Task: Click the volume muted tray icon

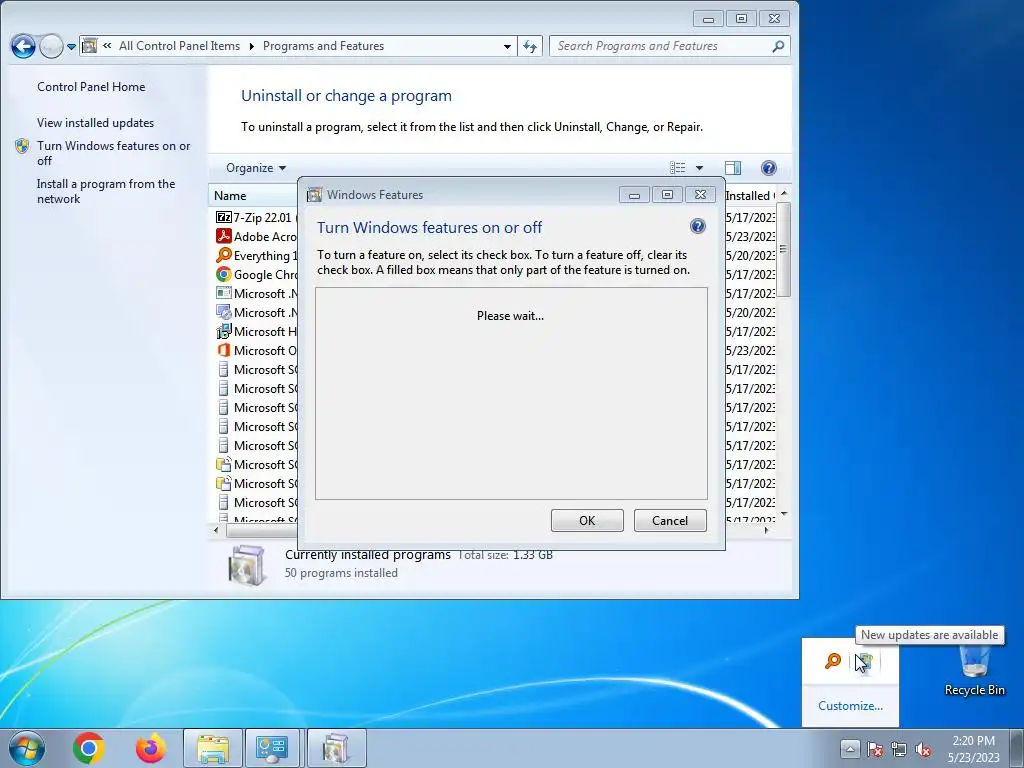Action: 923,749
